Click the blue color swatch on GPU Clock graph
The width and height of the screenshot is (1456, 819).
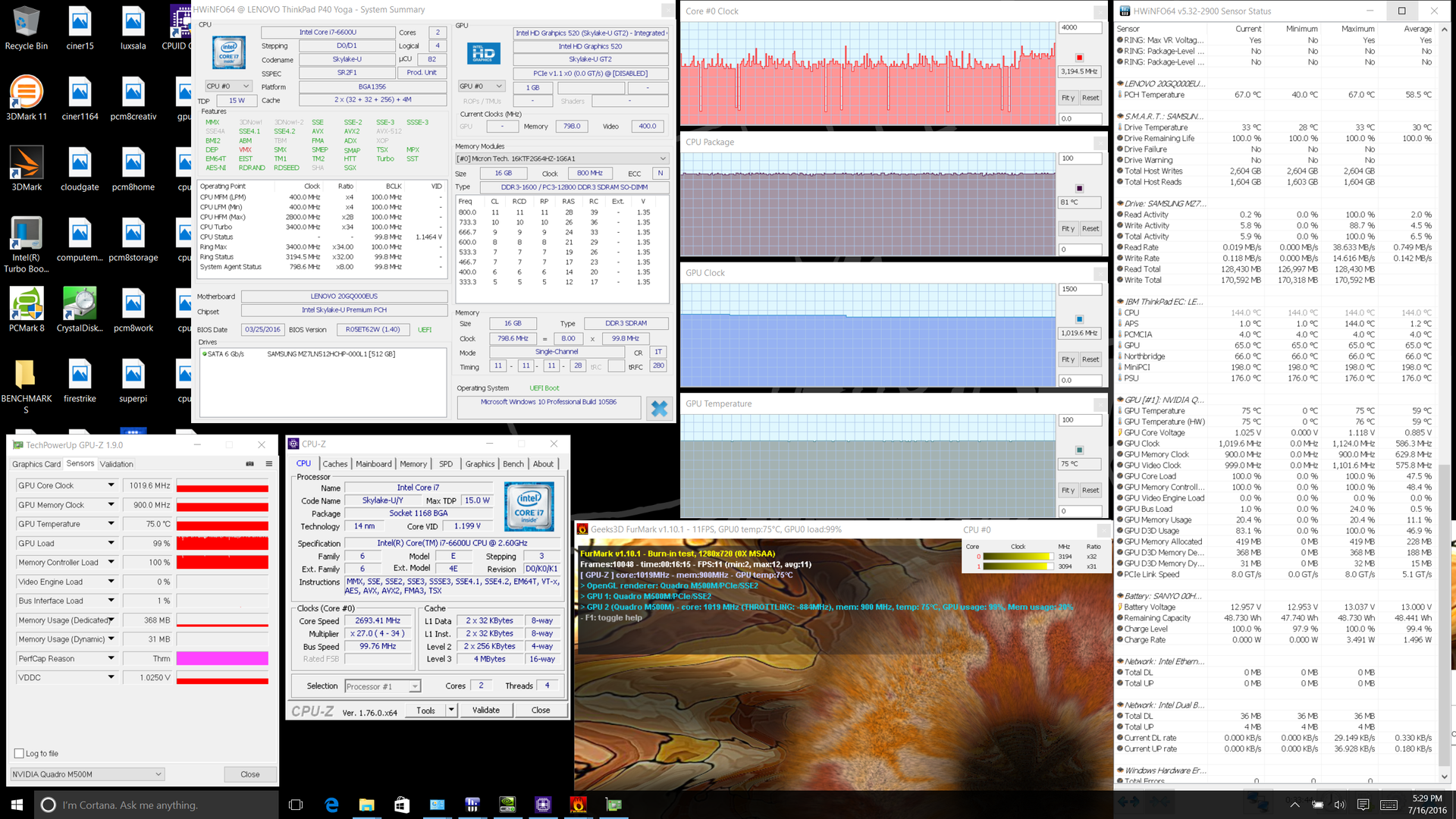tap(1079, 319)
